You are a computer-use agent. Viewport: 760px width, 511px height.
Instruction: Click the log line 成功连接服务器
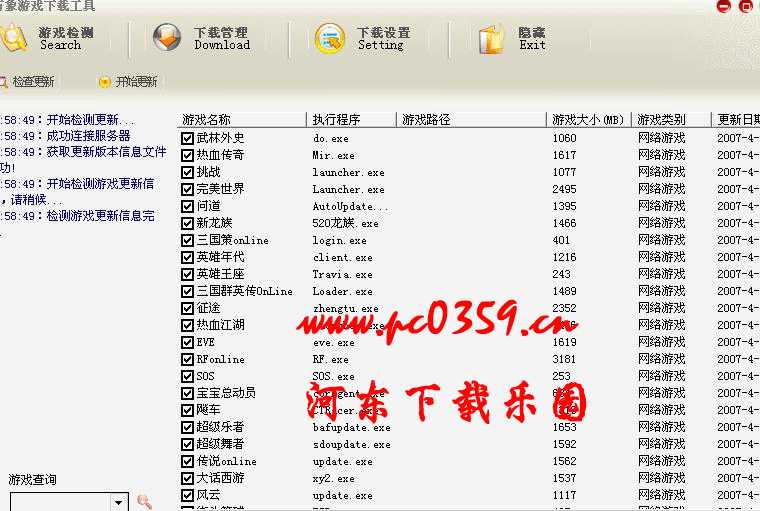click(89, 136)
